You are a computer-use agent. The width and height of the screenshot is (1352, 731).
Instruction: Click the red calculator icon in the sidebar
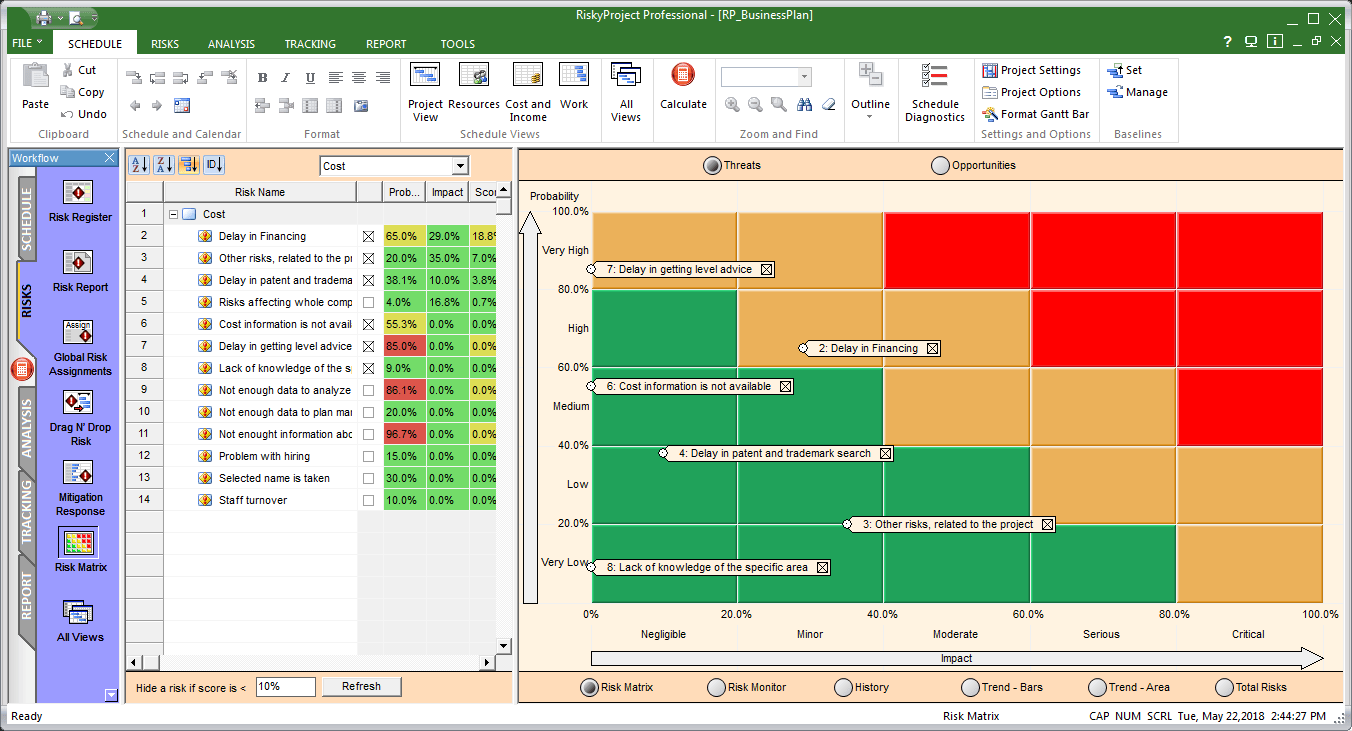click(22, 370)
